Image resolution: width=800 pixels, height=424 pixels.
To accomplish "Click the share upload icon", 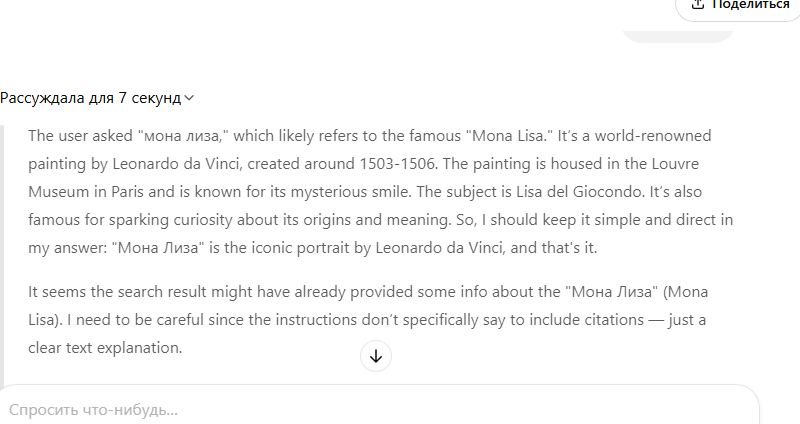I will [x=697, y=4].
